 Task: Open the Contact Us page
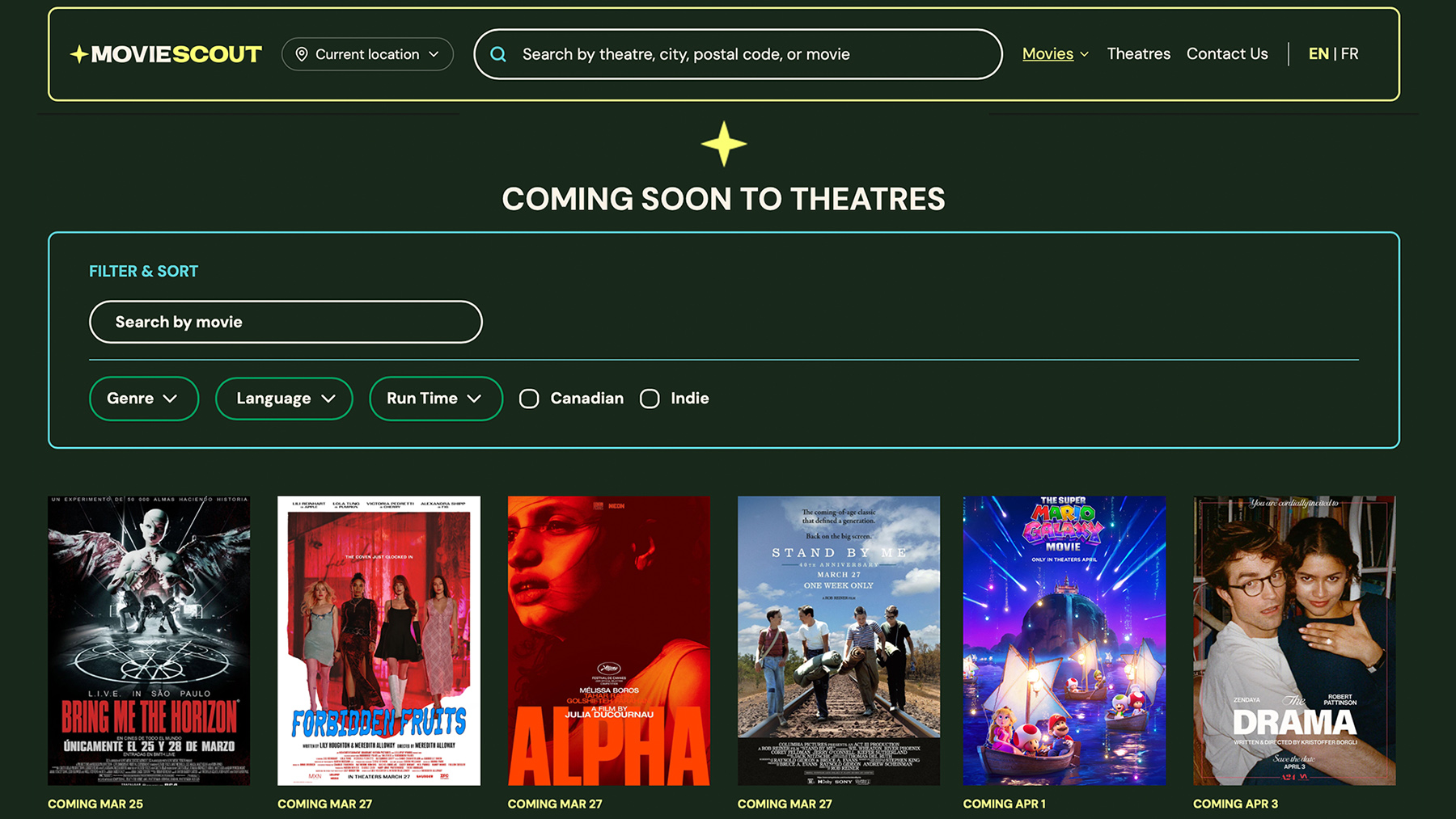(x=1226, y=53)
